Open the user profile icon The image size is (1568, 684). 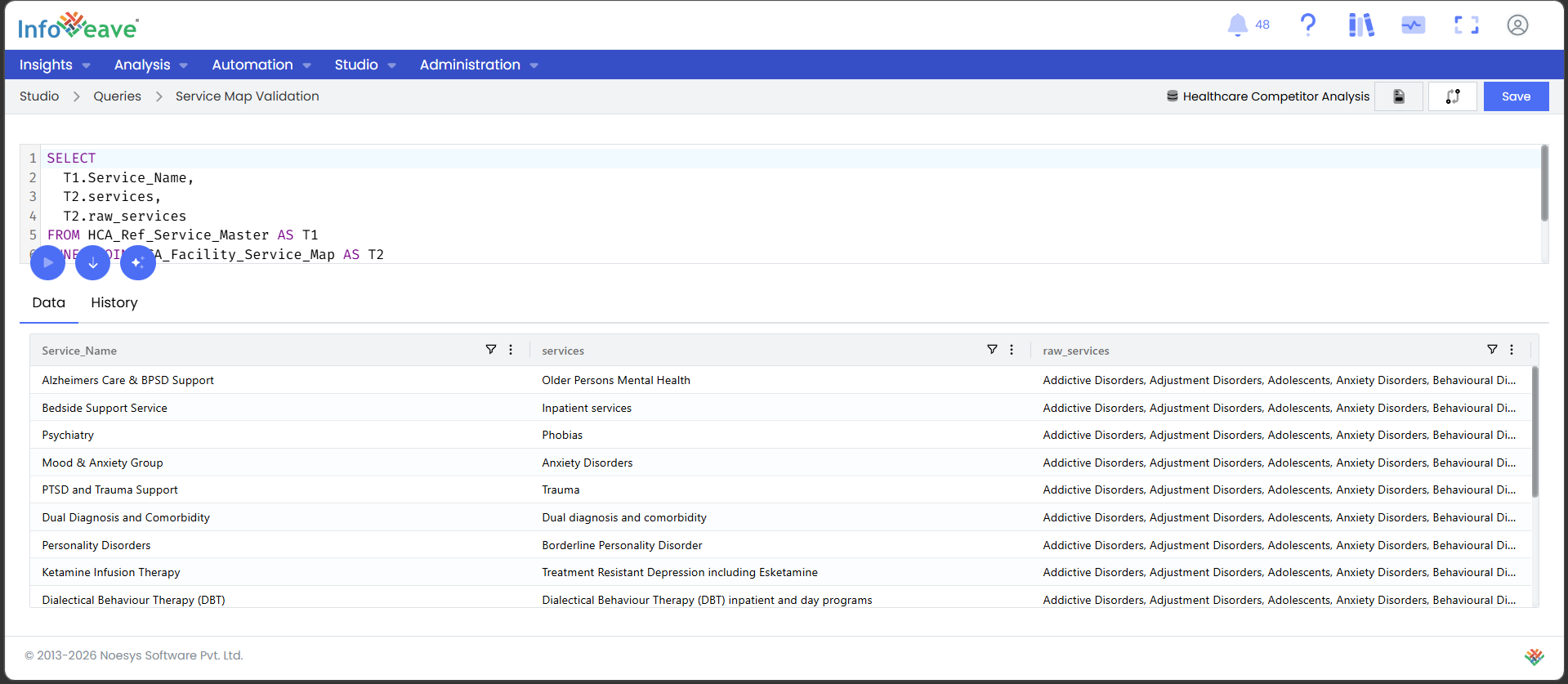(1517, 25)
